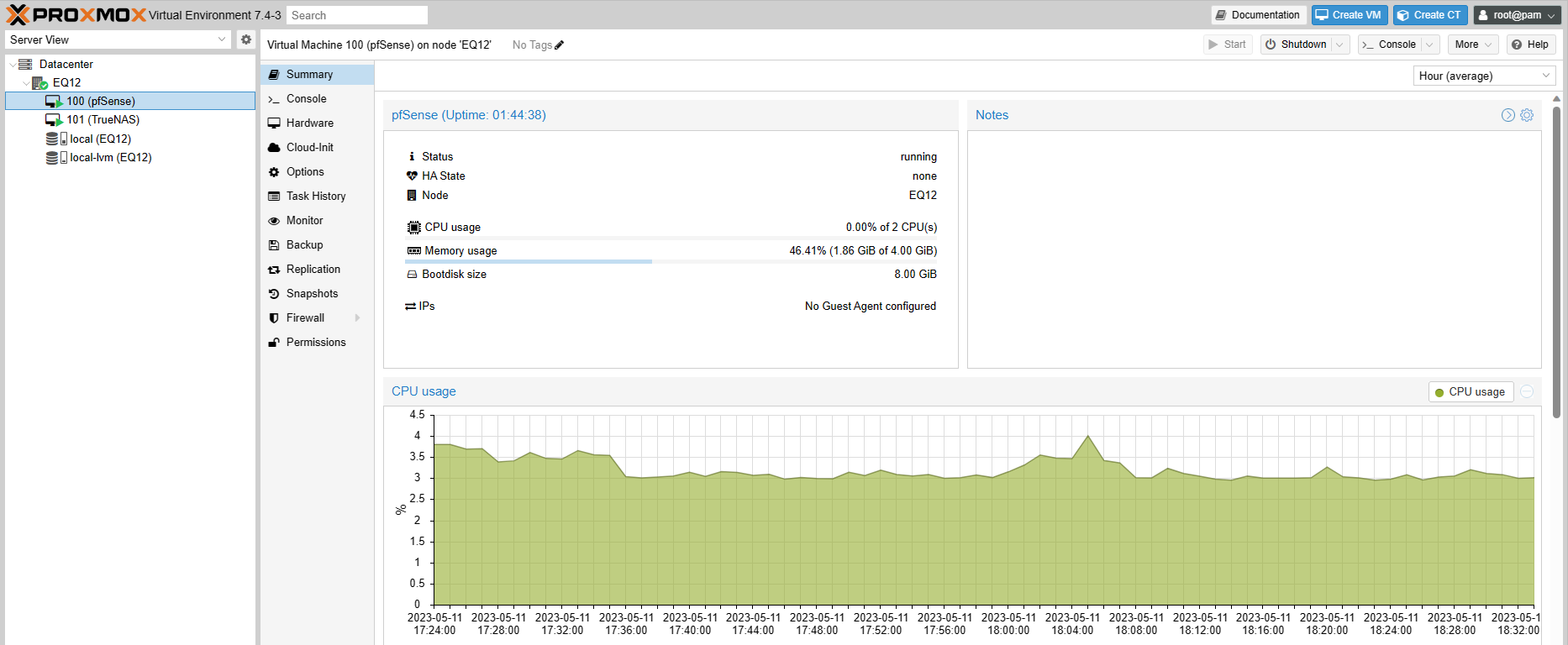Collapse the Datacenter tree node
1568x645 pixels.
tap(12, 64)
